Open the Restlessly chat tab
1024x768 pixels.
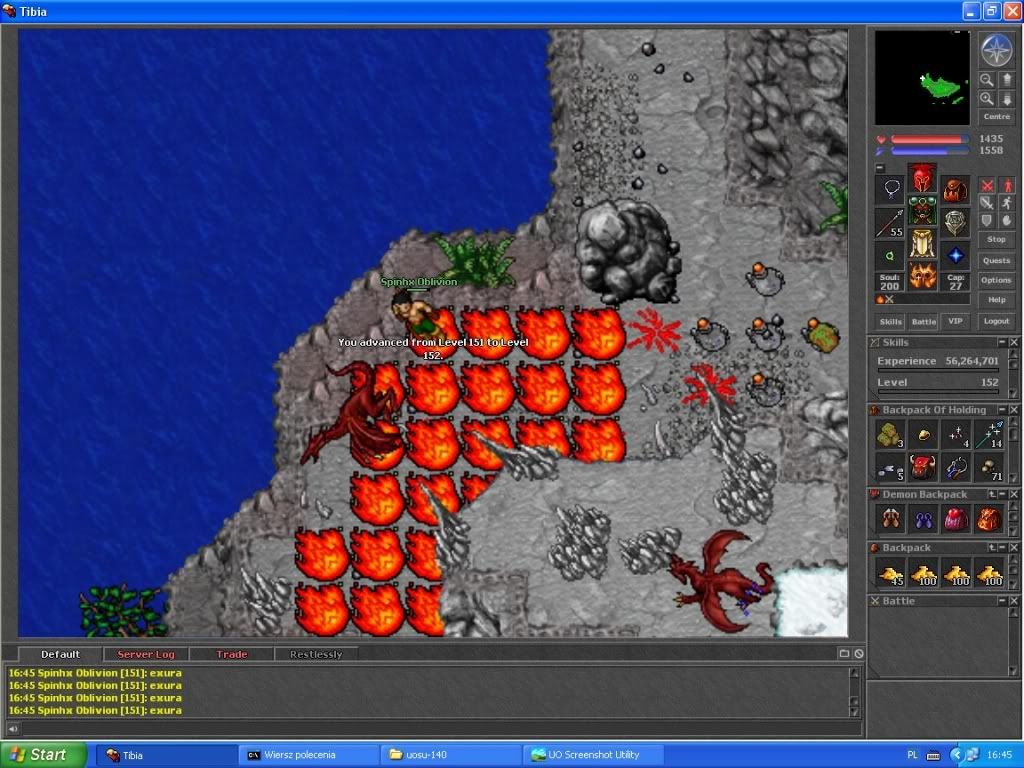(316, 654)
